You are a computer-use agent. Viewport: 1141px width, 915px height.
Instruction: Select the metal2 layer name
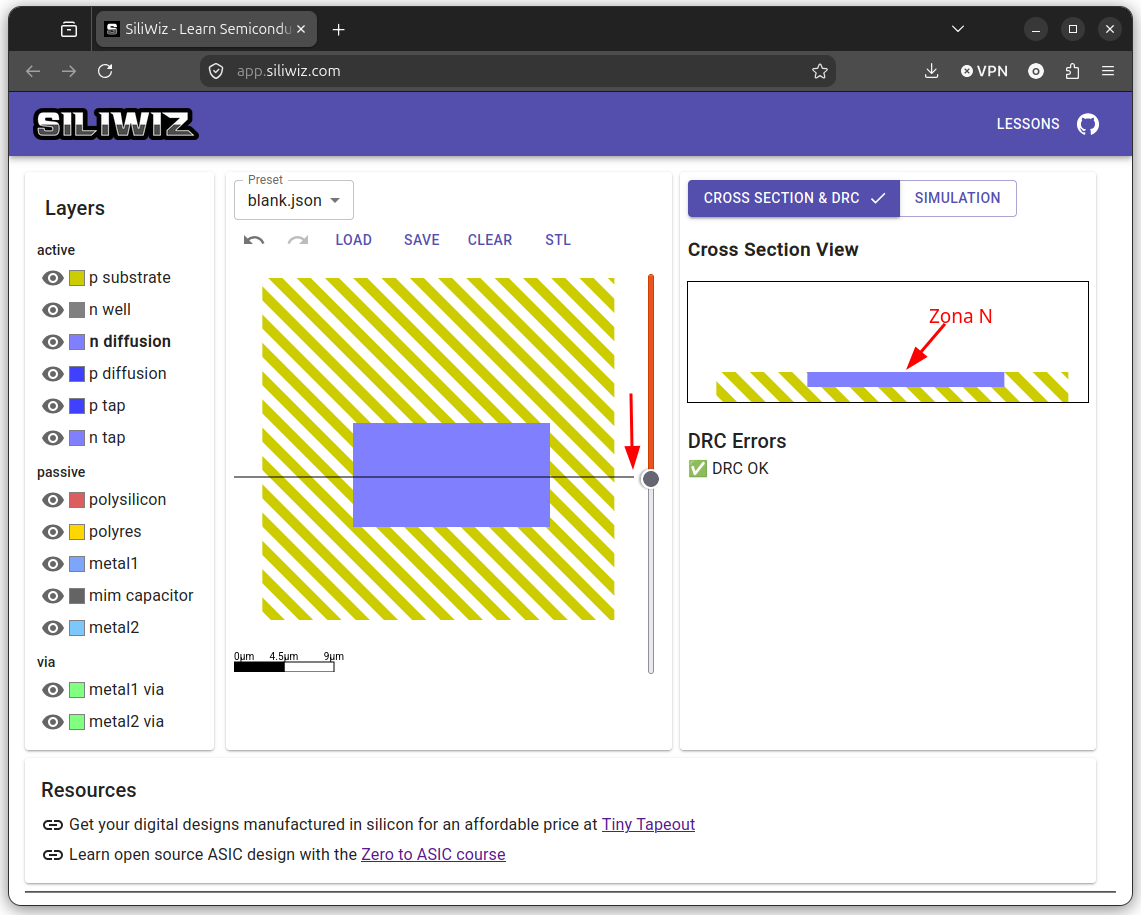pos(114,628)
